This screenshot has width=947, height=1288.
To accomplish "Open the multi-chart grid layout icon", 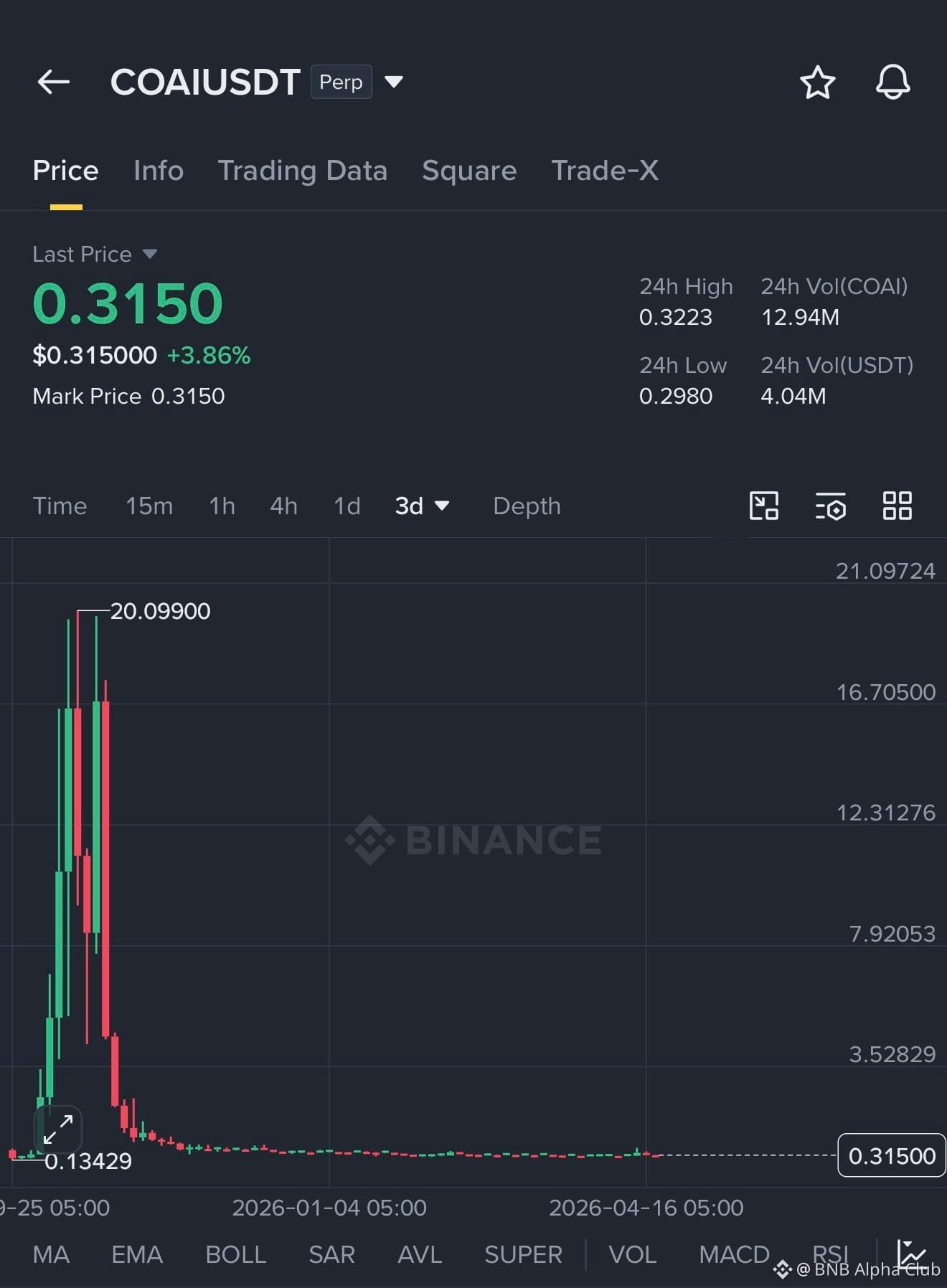I will tap(897, 506).
